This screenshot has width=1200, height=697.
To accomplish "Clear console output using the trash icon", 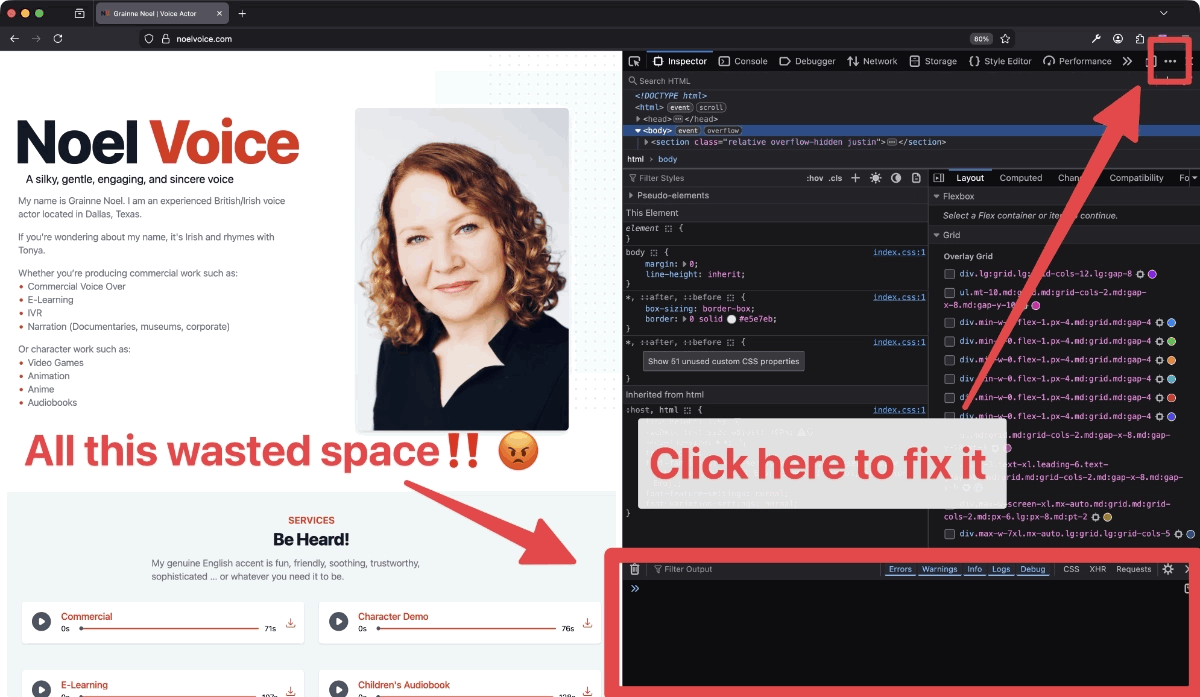I will tap(634, 568).
